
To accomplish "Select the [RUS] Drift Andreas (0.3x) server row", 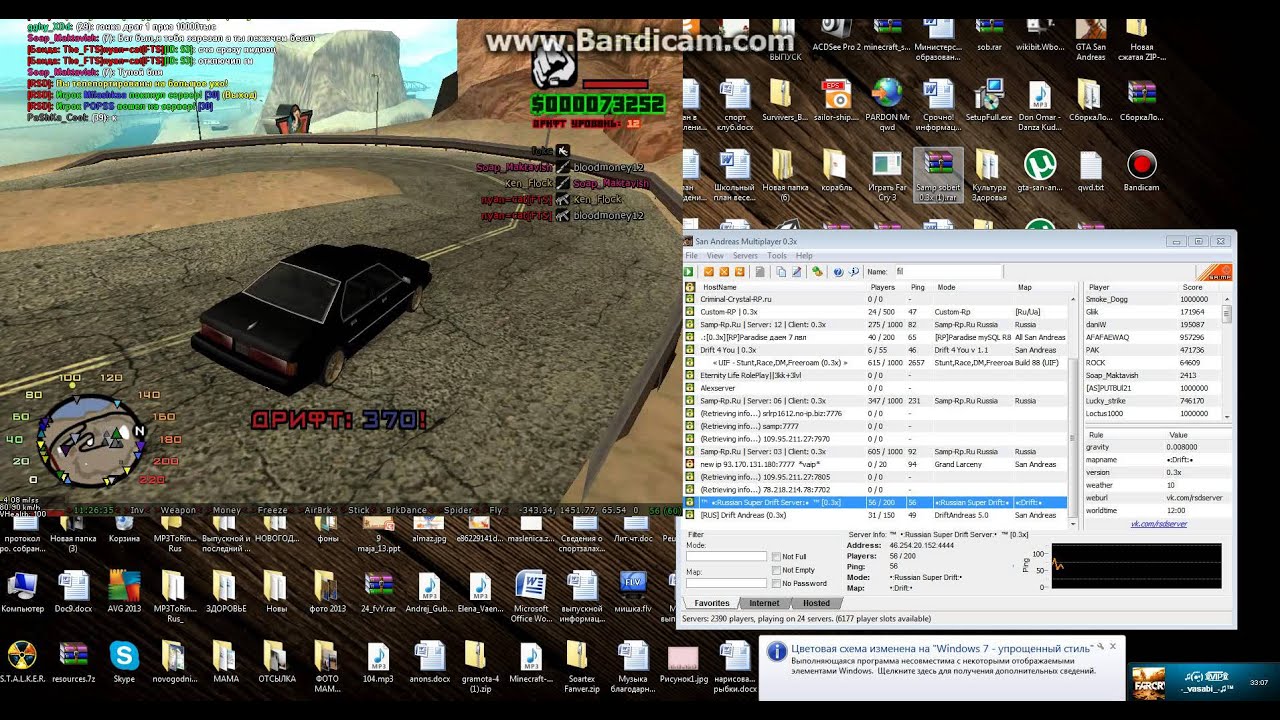I will point(876,515).
